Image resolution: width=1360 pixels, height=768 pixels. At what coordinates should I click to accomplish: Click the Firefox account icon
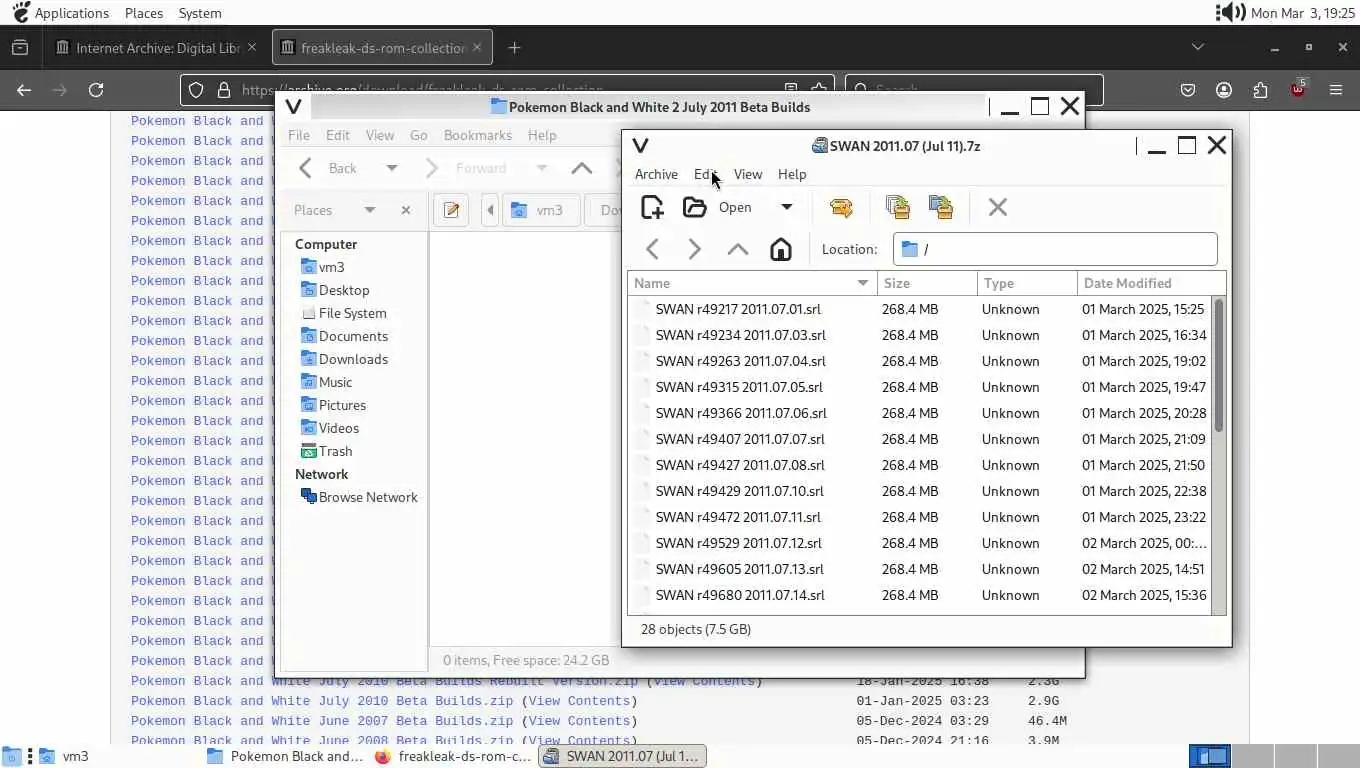pyautogui.click(x=1224, y=90)
